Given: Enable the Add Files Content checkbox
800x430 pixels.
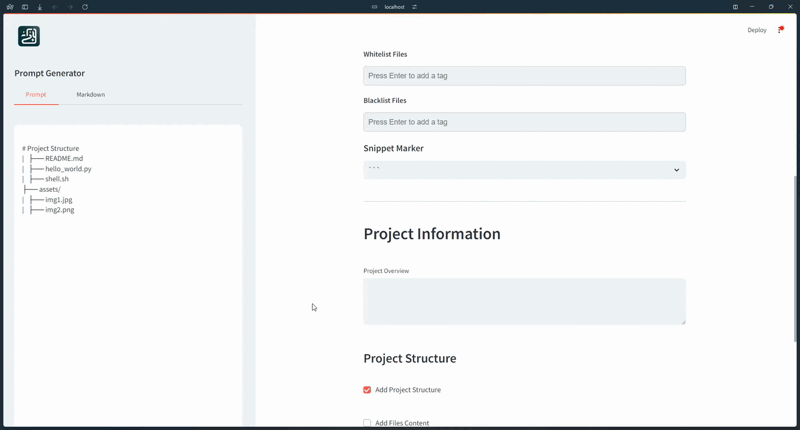Looking at the screenshot, I should point(367,423).
